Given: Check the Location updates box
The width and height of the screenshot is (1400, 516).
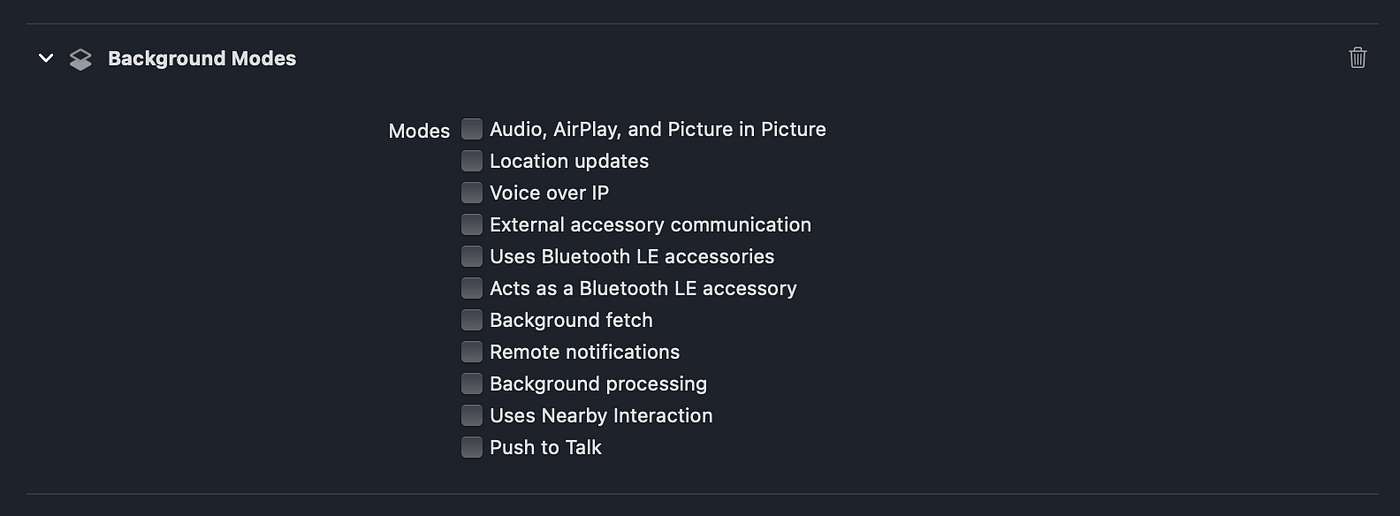Looking at the screenshot, I should click(472, 161).
